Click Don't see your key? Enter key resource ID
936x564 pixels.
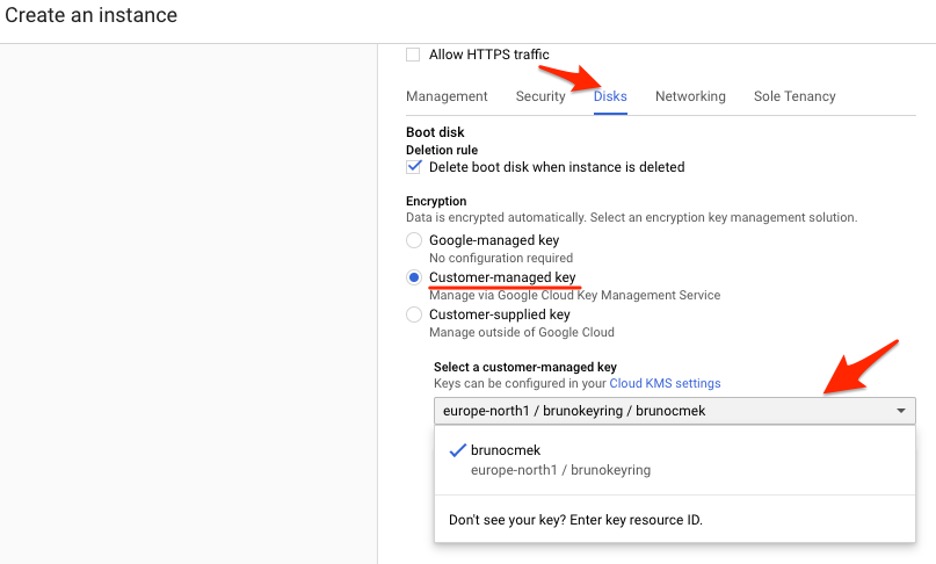(575, 520)
